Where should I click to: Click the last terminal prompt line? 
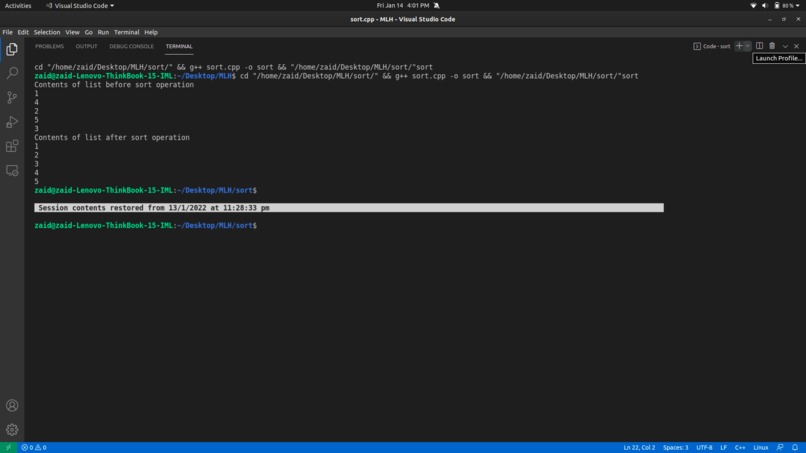[145, 225]
